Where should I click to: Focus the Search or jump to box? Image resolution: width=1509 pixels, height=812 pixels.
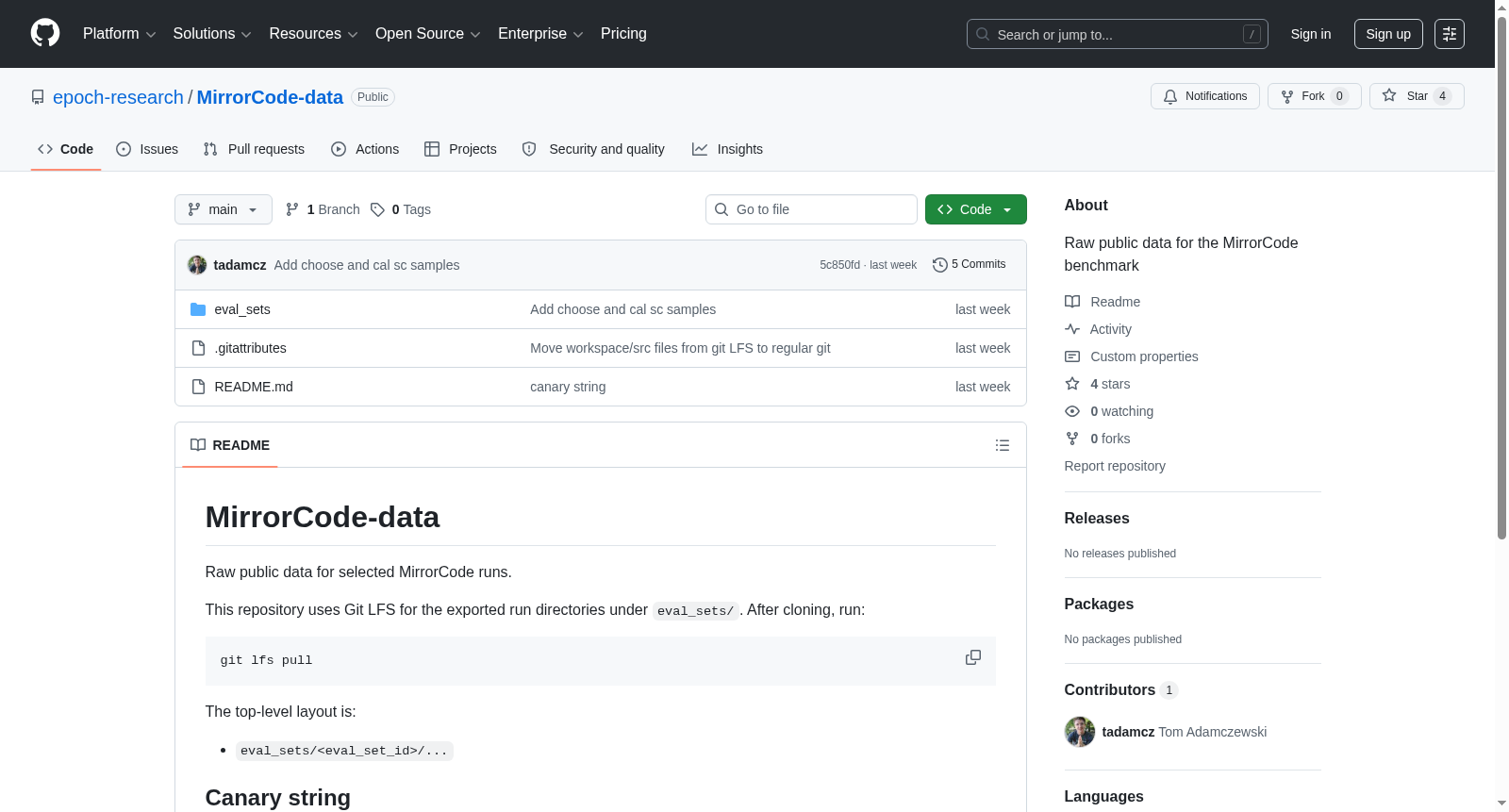pos(1118,34)
